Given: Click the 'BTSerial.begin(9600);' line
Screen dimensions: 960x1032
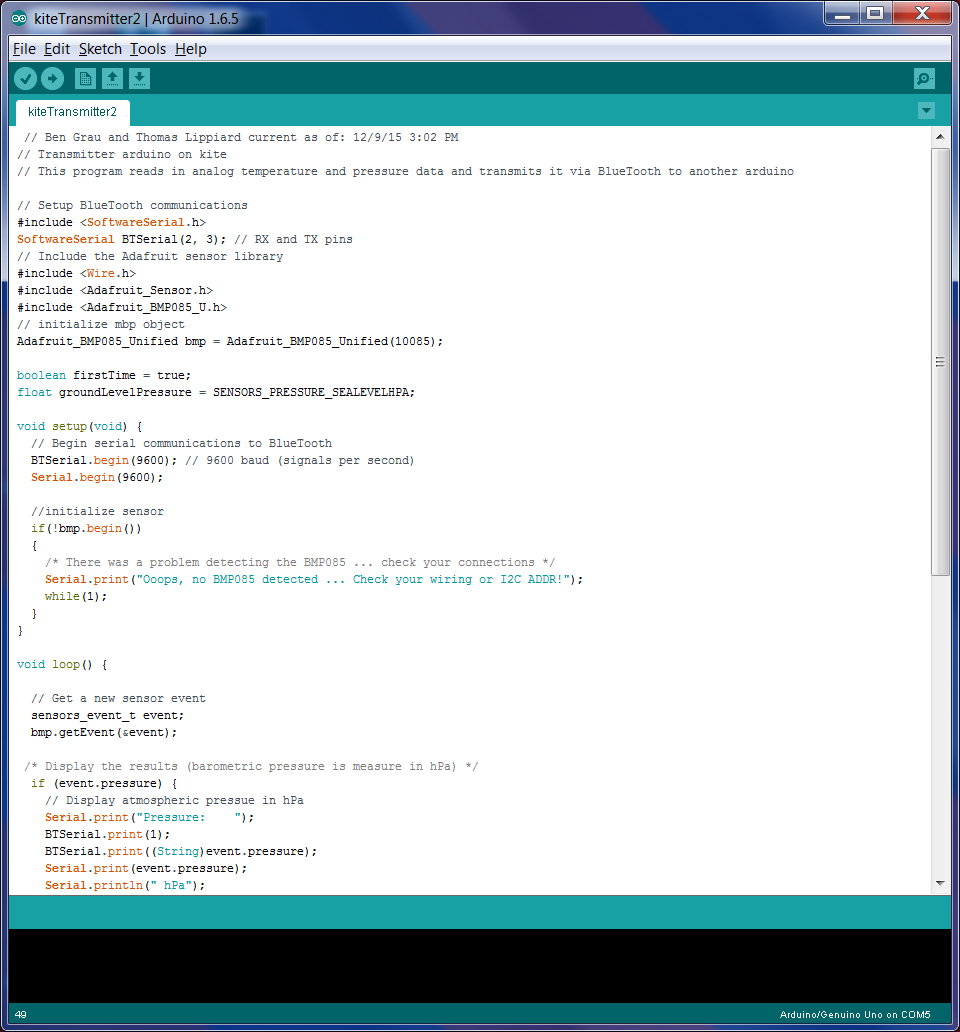Looking at the screenshot, I should tap(222, 461).
